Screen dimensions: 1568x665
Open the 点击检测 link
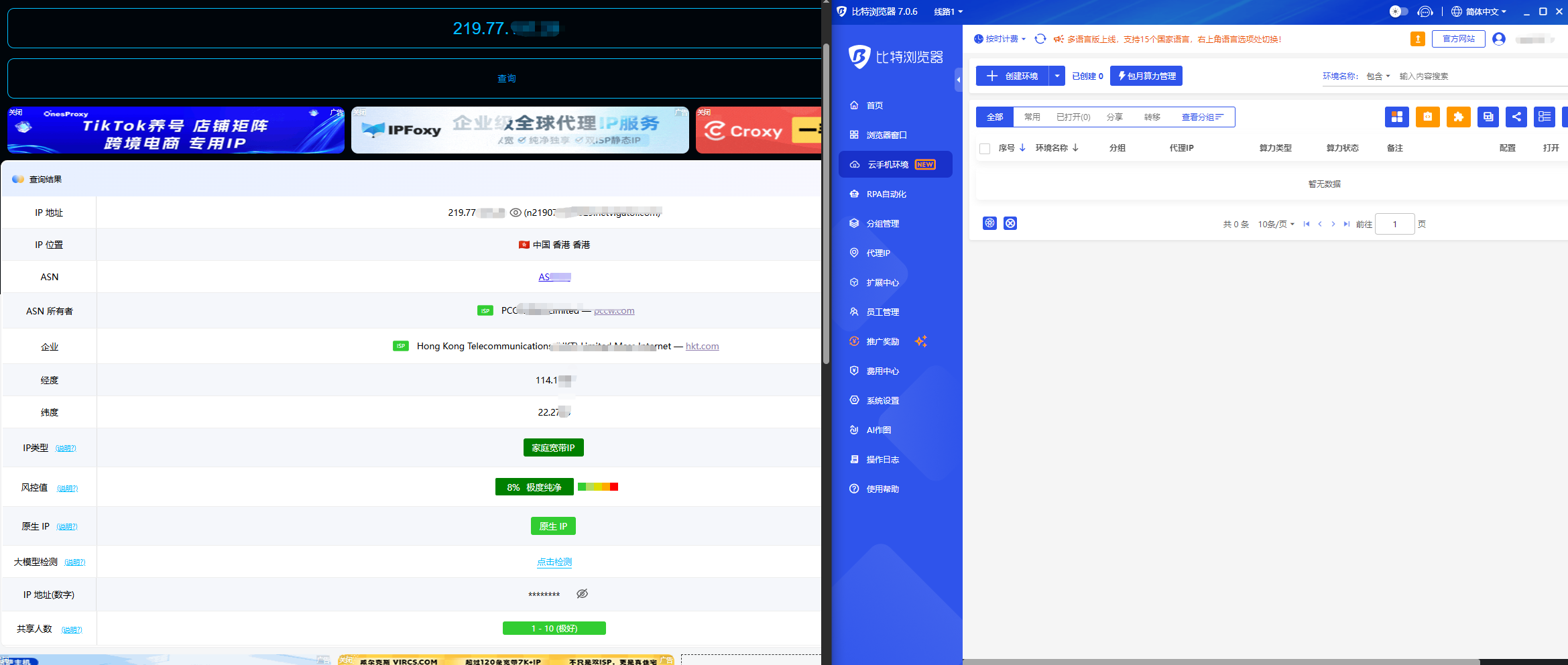click(554, 562)
